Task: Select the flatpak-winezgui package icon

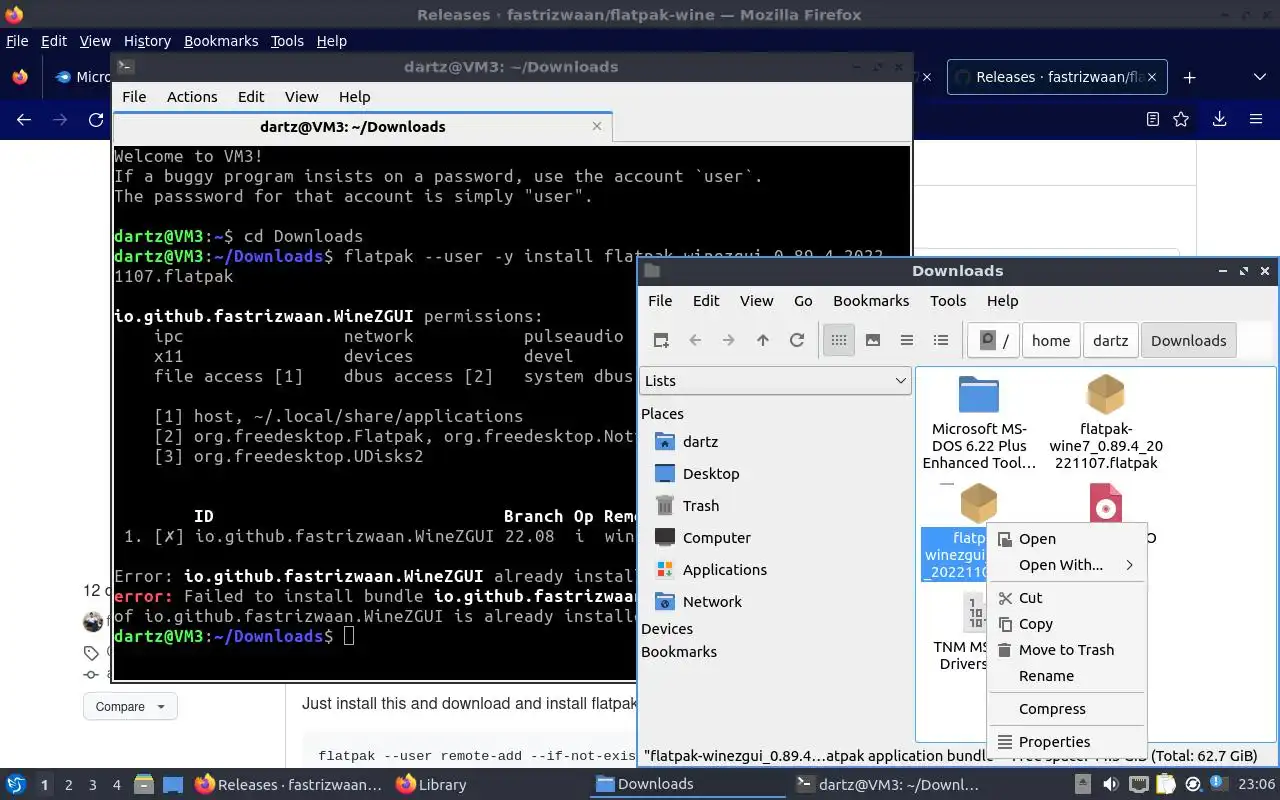Action: (979, 503)
